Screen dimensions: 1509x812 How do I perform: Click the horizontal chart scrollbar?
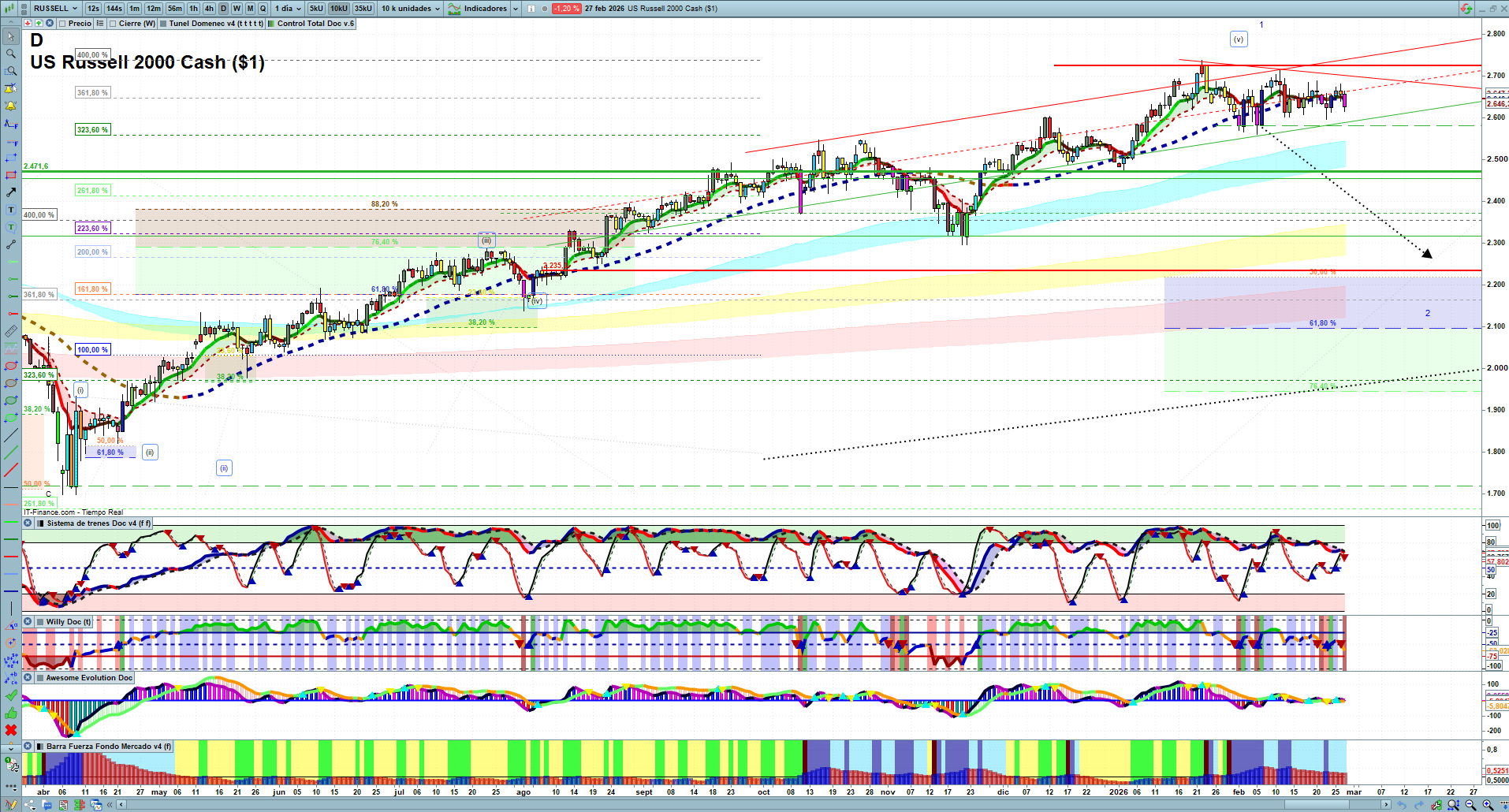coord(749,805)
